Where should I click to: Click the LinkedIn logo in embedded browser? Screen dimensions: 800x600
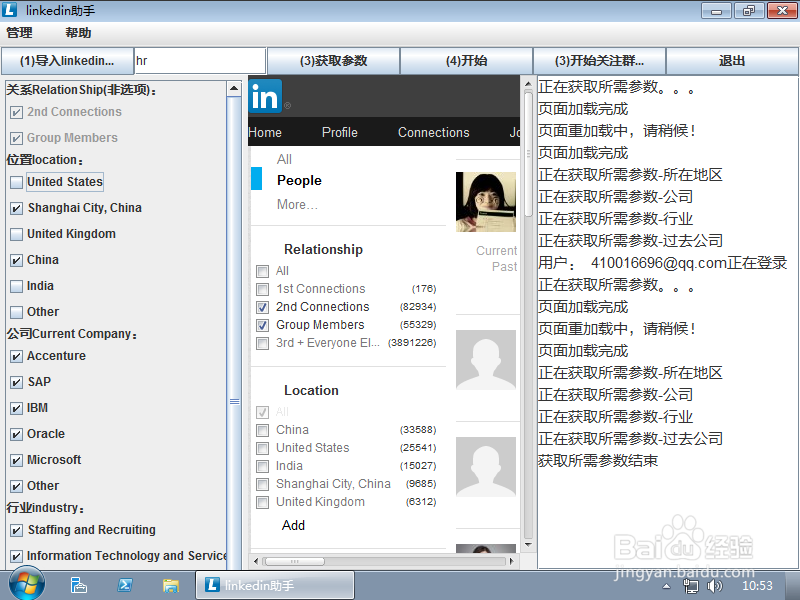265,96
